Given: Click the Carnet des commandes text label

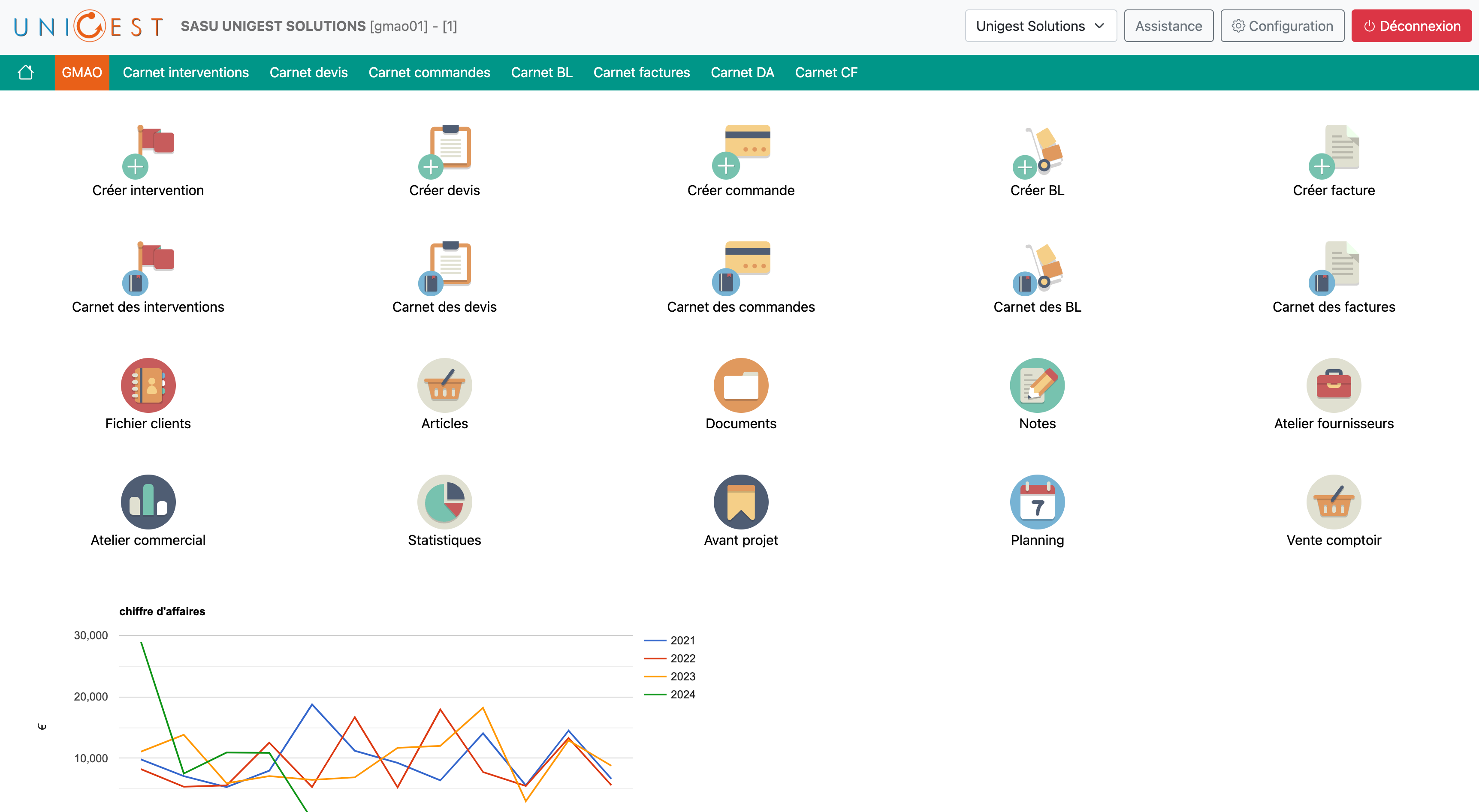Looking at the screenshot, I should 741,307.
